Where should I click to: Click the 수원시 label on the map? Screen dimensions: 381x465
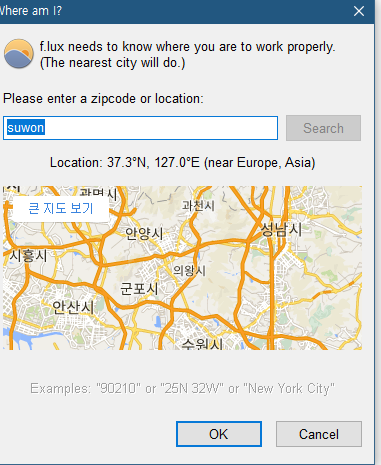202,343
